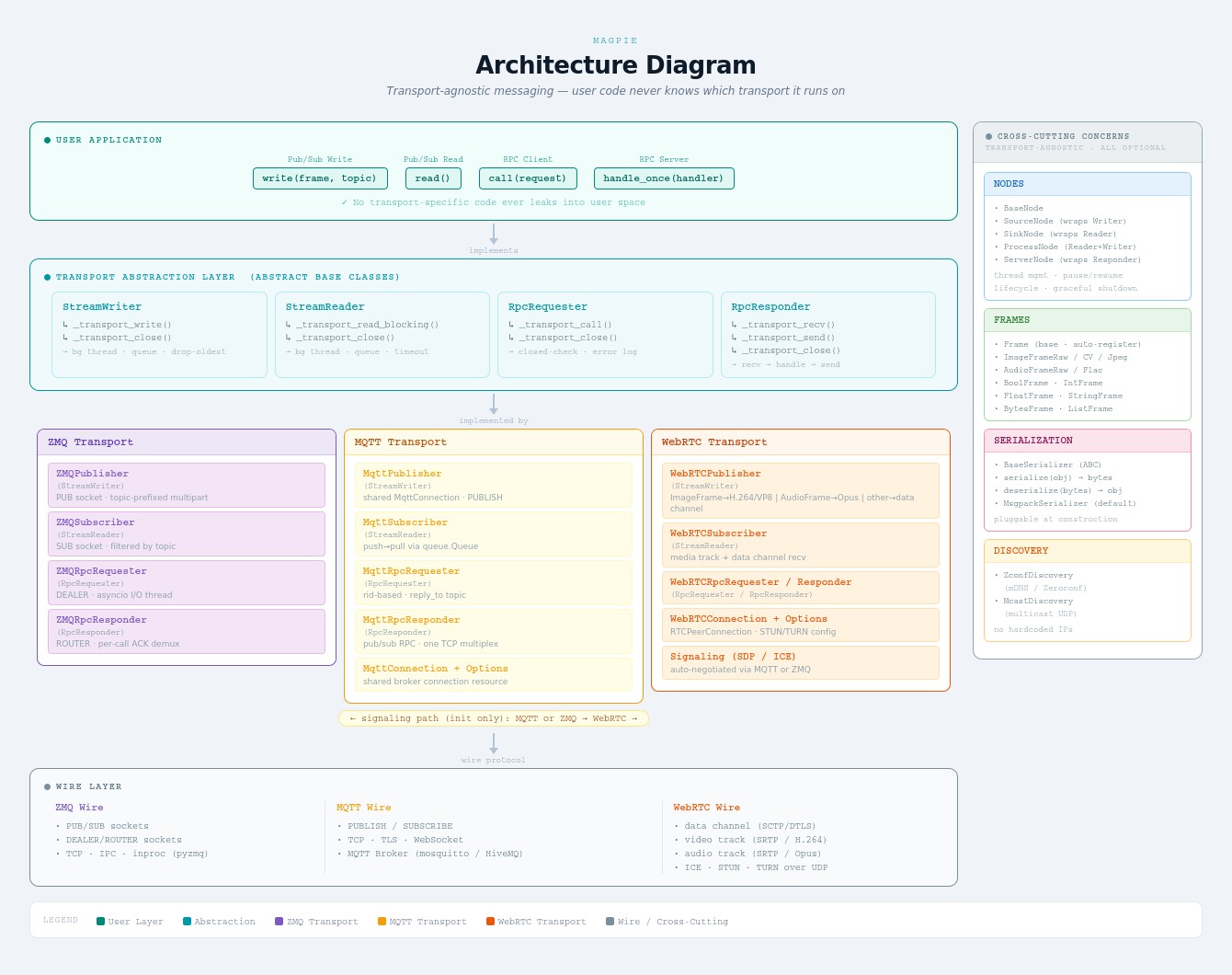Click the 'RPC Server' label

coord(664,159)
